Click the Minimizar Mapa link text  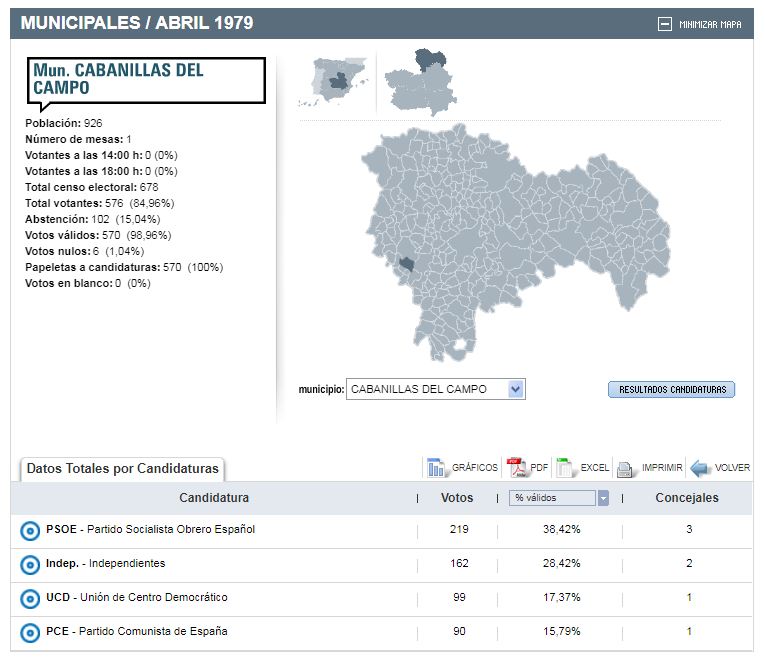coord(710,24)
